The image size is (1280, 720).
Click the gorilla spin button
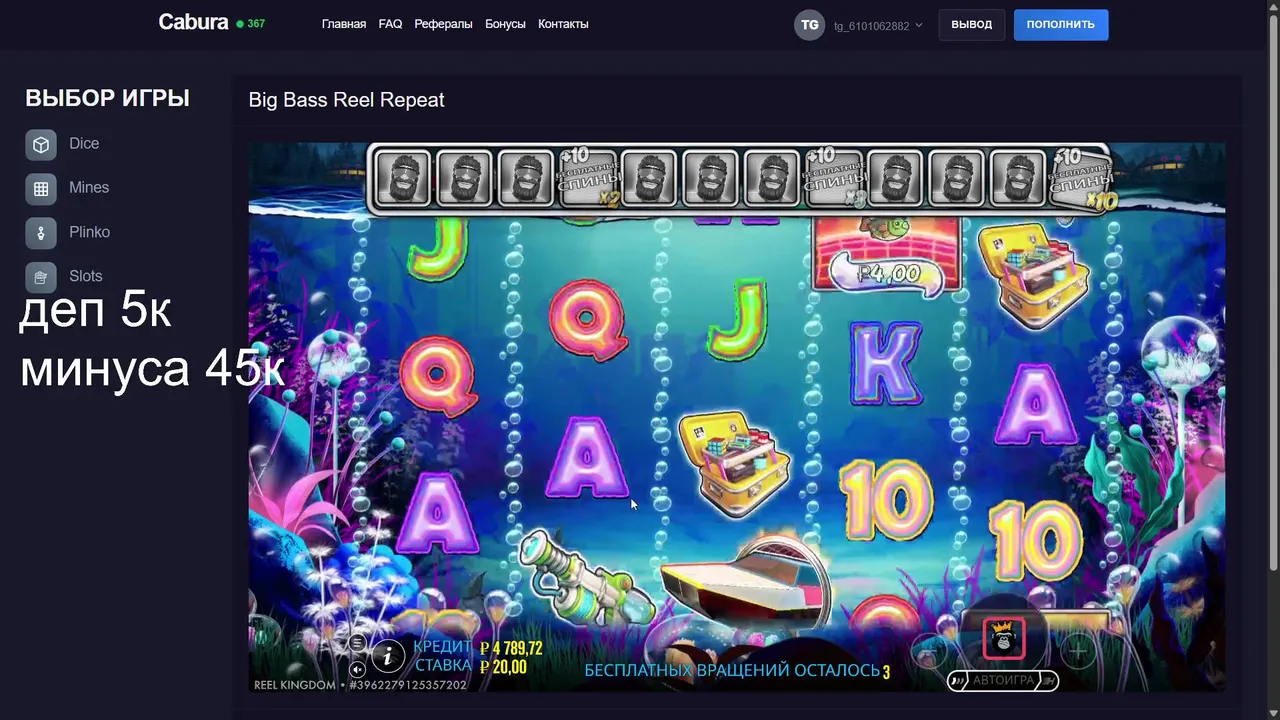(1003, 639)
